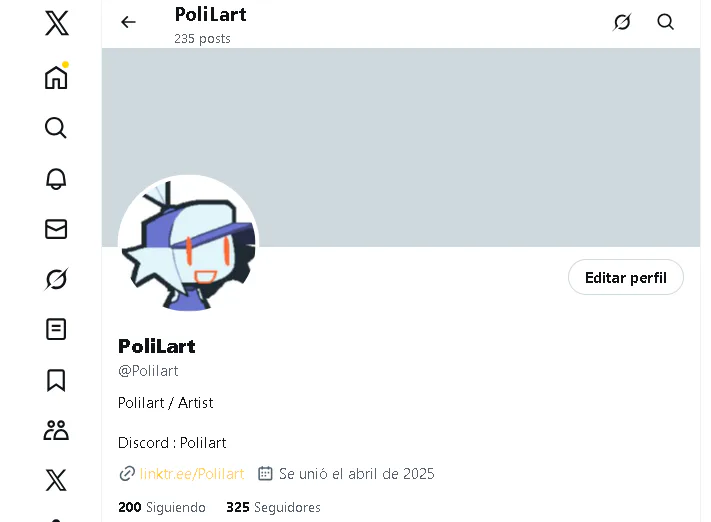Go back using the left arrow

pos(128,22)
